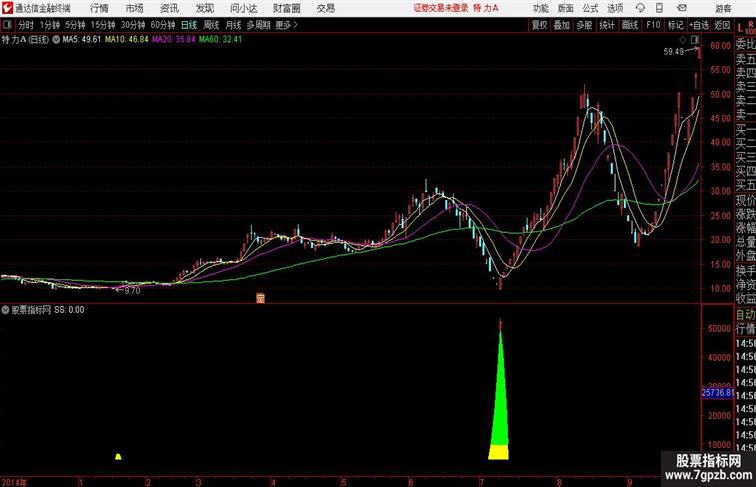
Task: Click the 返回 button
Action: tap(722, 25)
